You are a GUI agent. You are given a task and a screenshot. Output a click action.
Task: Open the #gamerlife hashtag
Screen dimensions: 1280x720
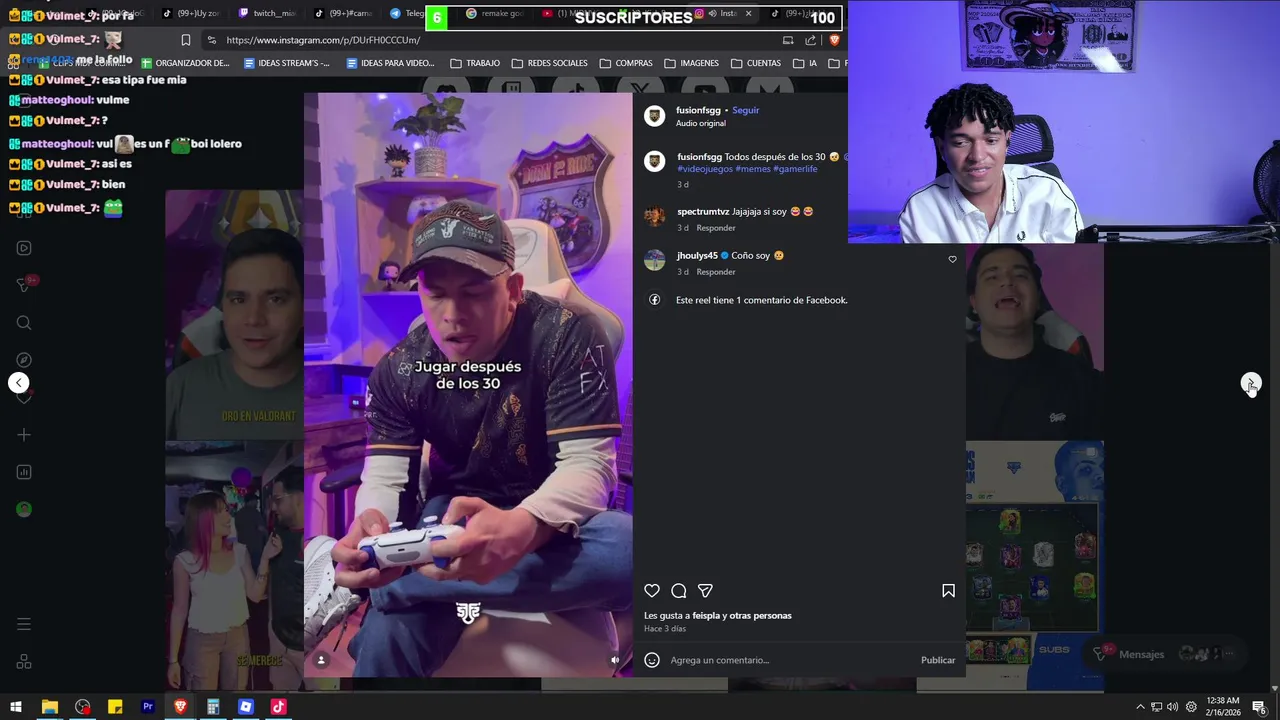click(795, 169)
